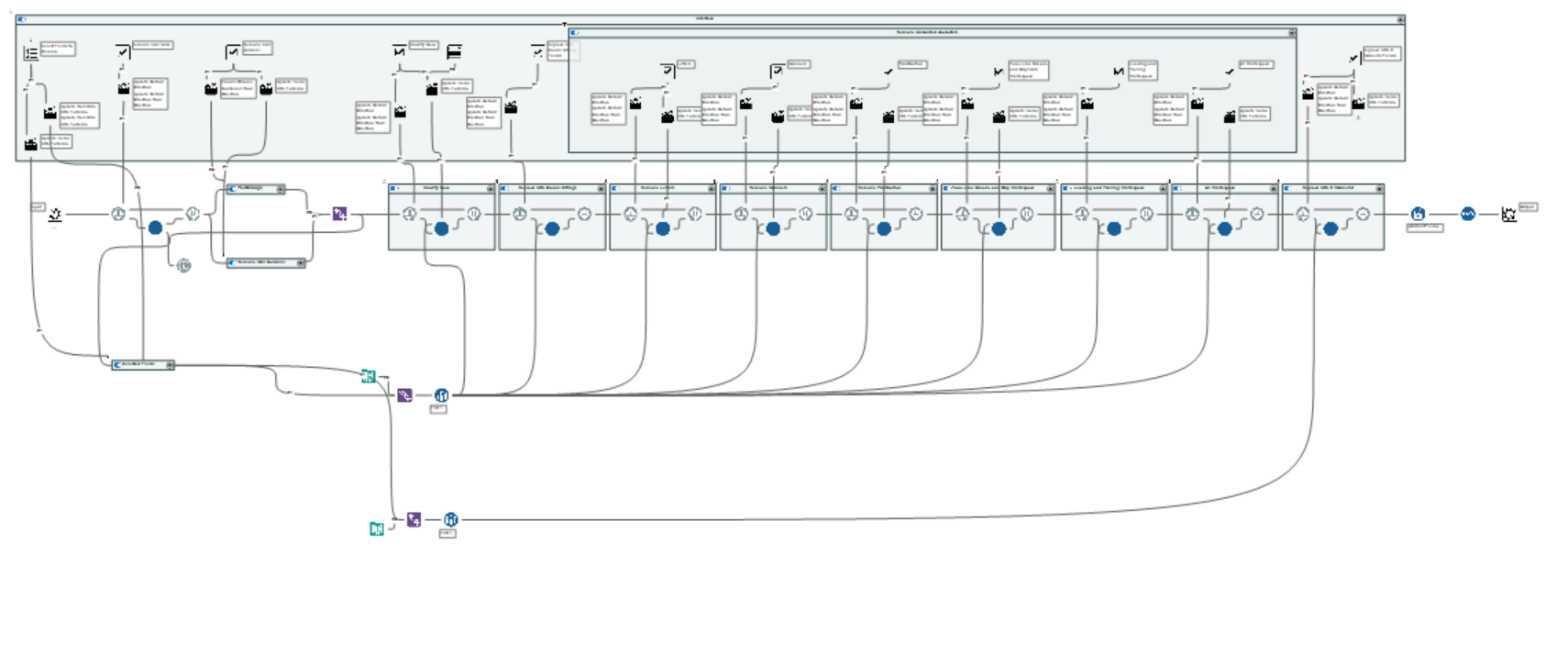Image resolution: width=1568 pixels, height=654 pixels.
Task: Click the annotation label beside the Macro Output tool
Action: click(1528, 207)
